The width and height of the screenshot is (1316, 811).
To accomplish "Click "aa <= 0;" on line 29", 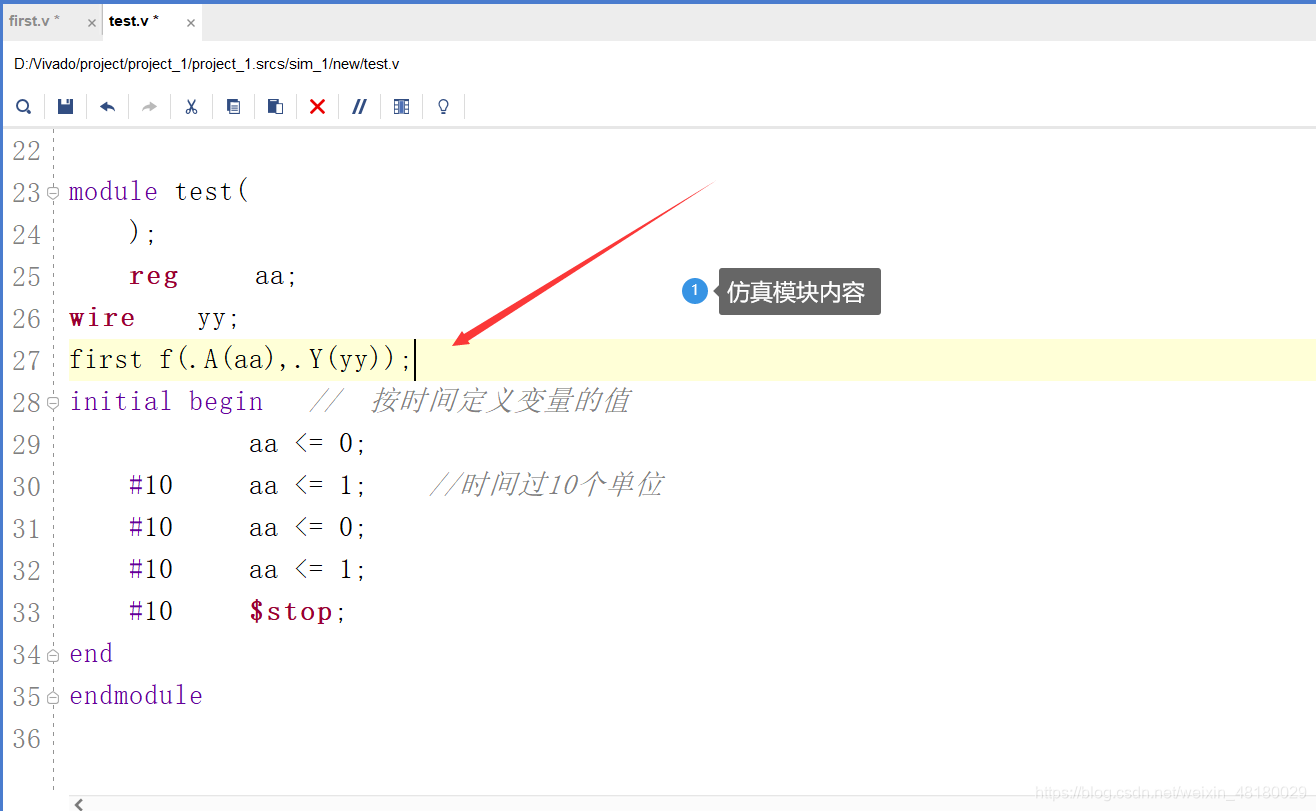I will coord(308,443).
